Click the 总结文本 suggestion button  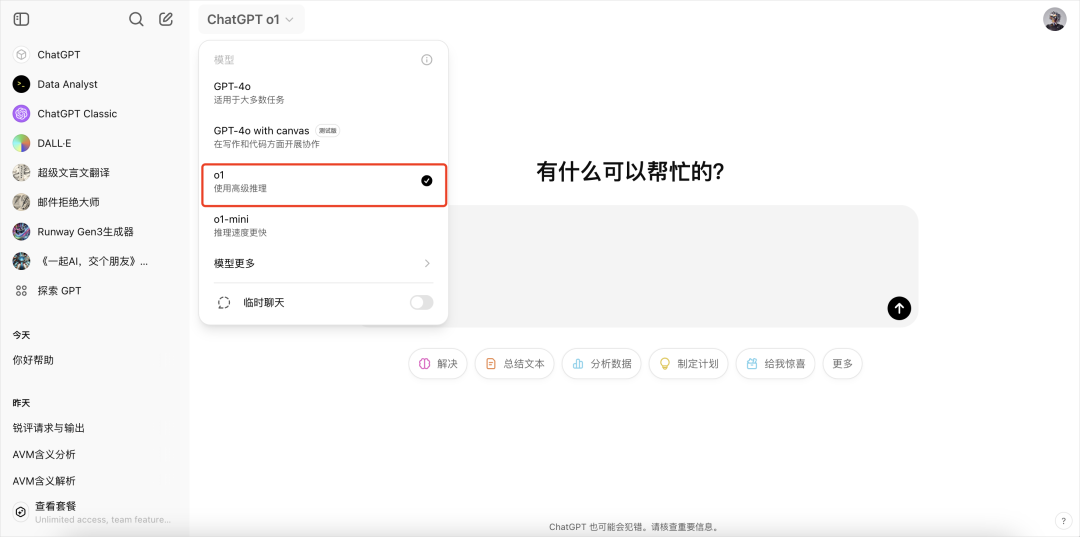pos(515,364)
